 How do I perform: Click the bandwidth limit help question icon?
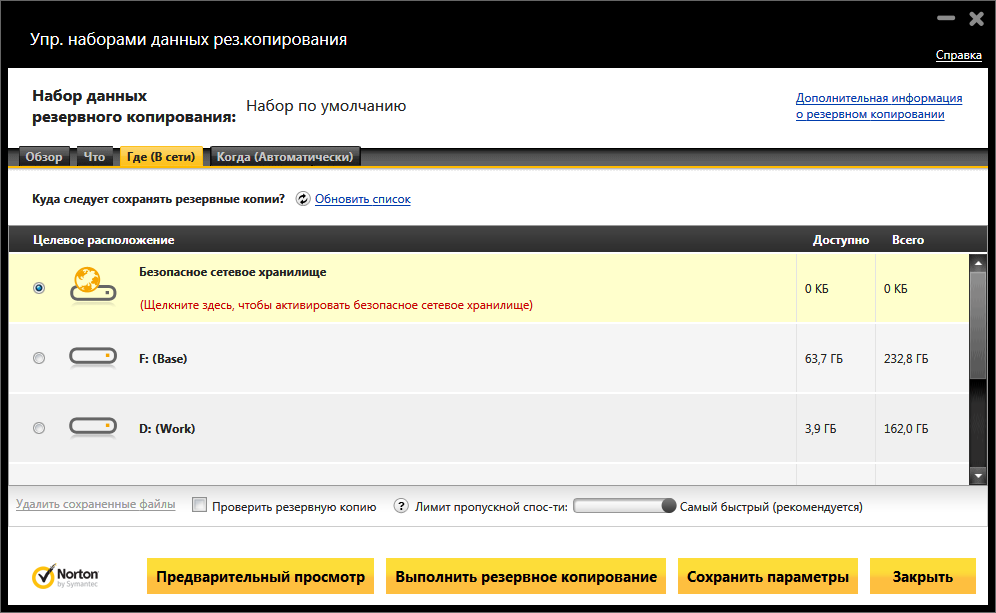click(402, 507)
